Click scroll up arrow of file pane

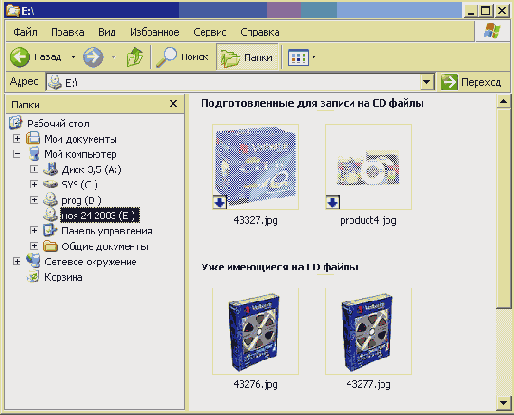point(503,101)
